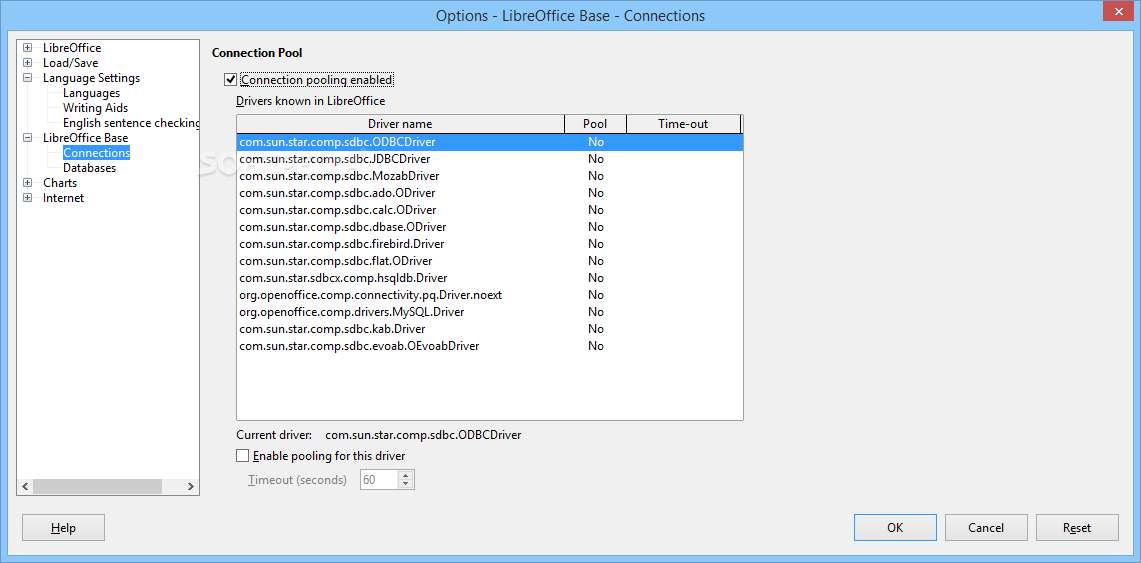Expand the Load/Save tree node

(x=28, y=63)
